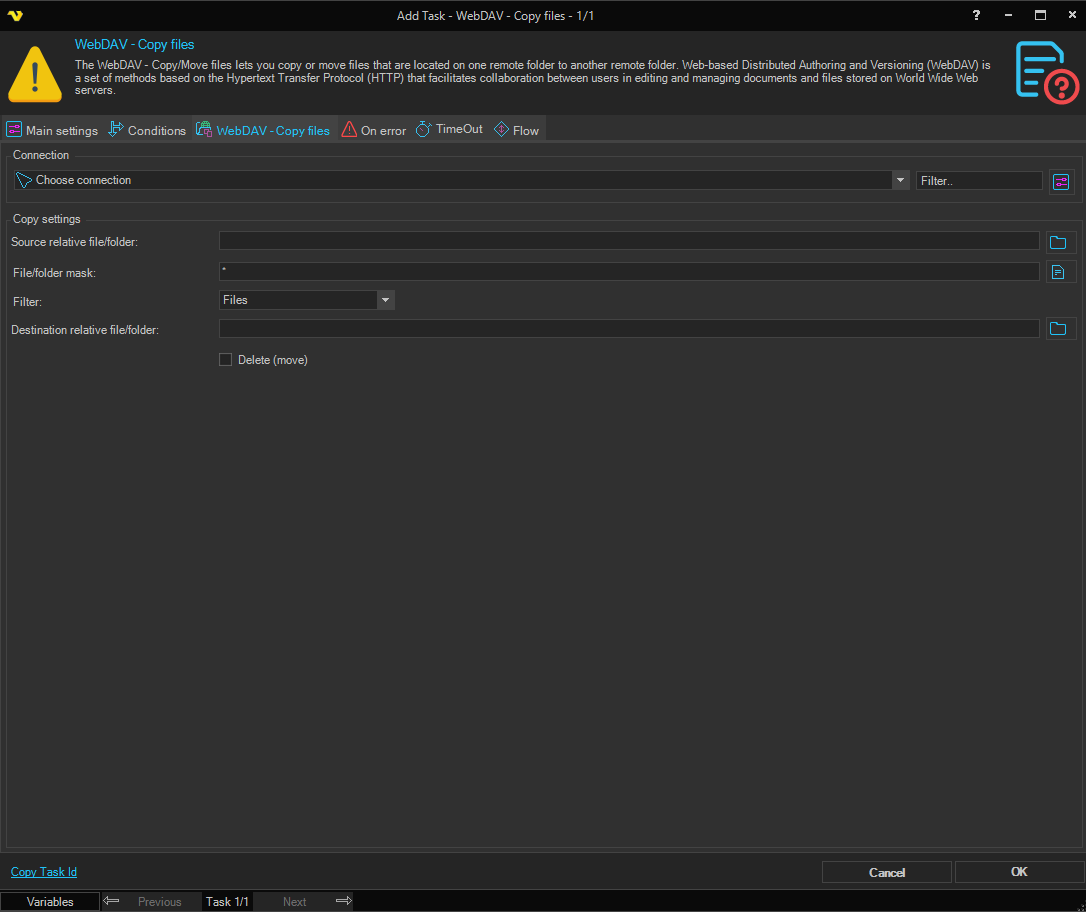Click the question mark help icon in title bar
The height and width of the screenshot is (912, 1086).
pos(977,15)
